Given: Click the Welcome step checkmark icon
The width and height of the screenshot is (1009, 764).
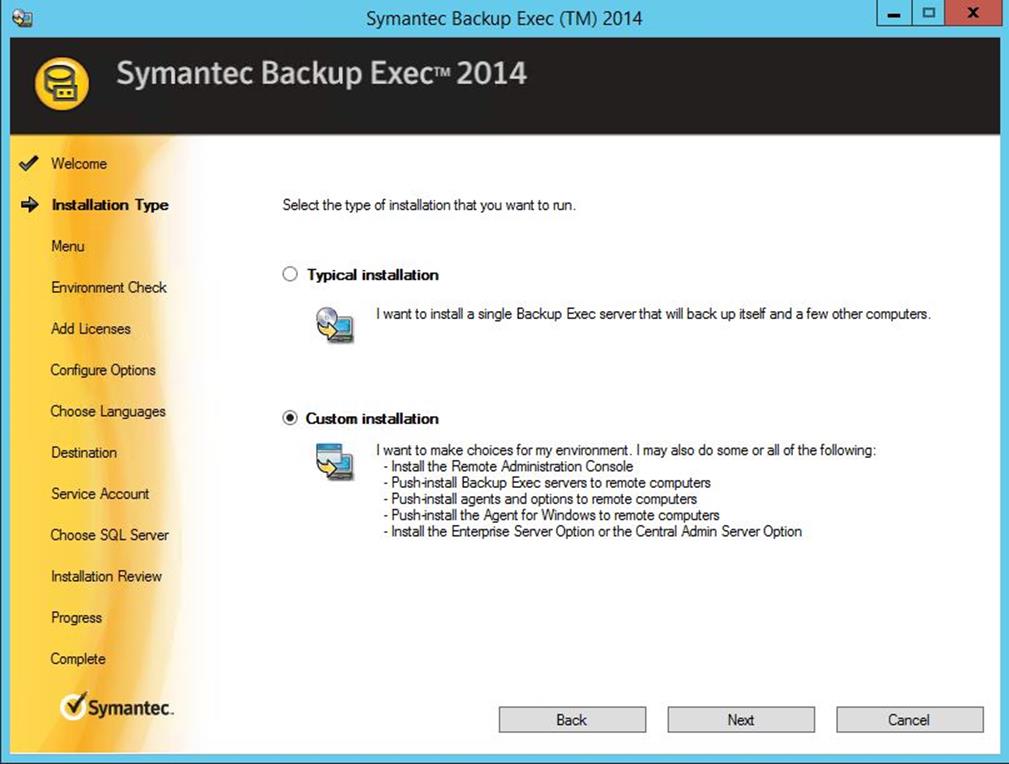Looking at the screenshot, I should coord(29,163).
